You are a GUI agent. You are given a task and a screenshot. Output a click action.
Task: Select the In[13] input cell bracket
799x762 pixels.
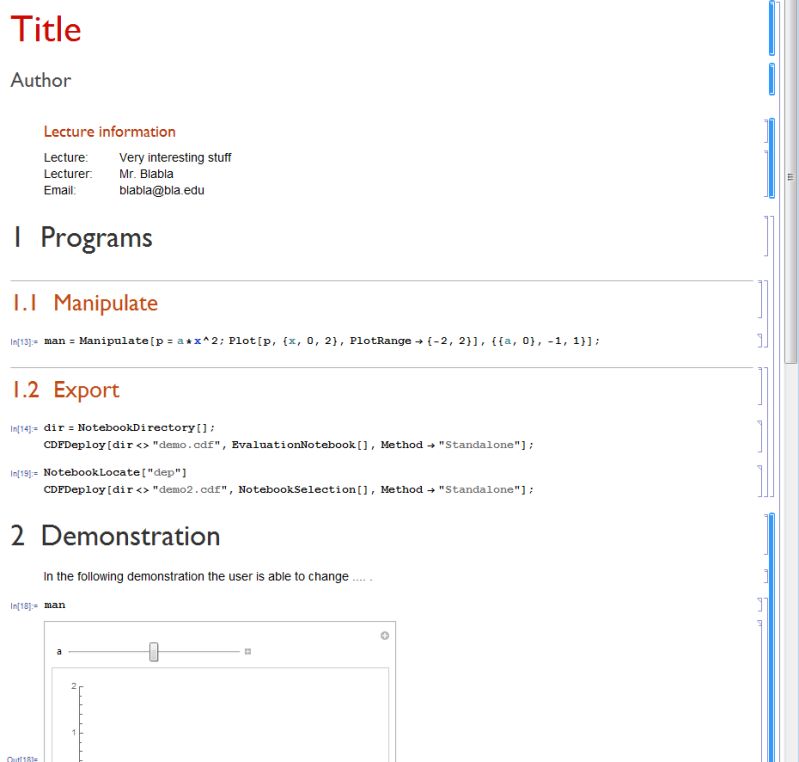click(760, 340)
